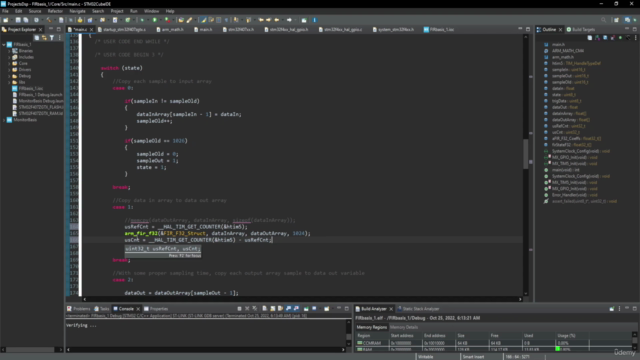Click the Project Explorer filter funnel icon

(x=52, y=38)
